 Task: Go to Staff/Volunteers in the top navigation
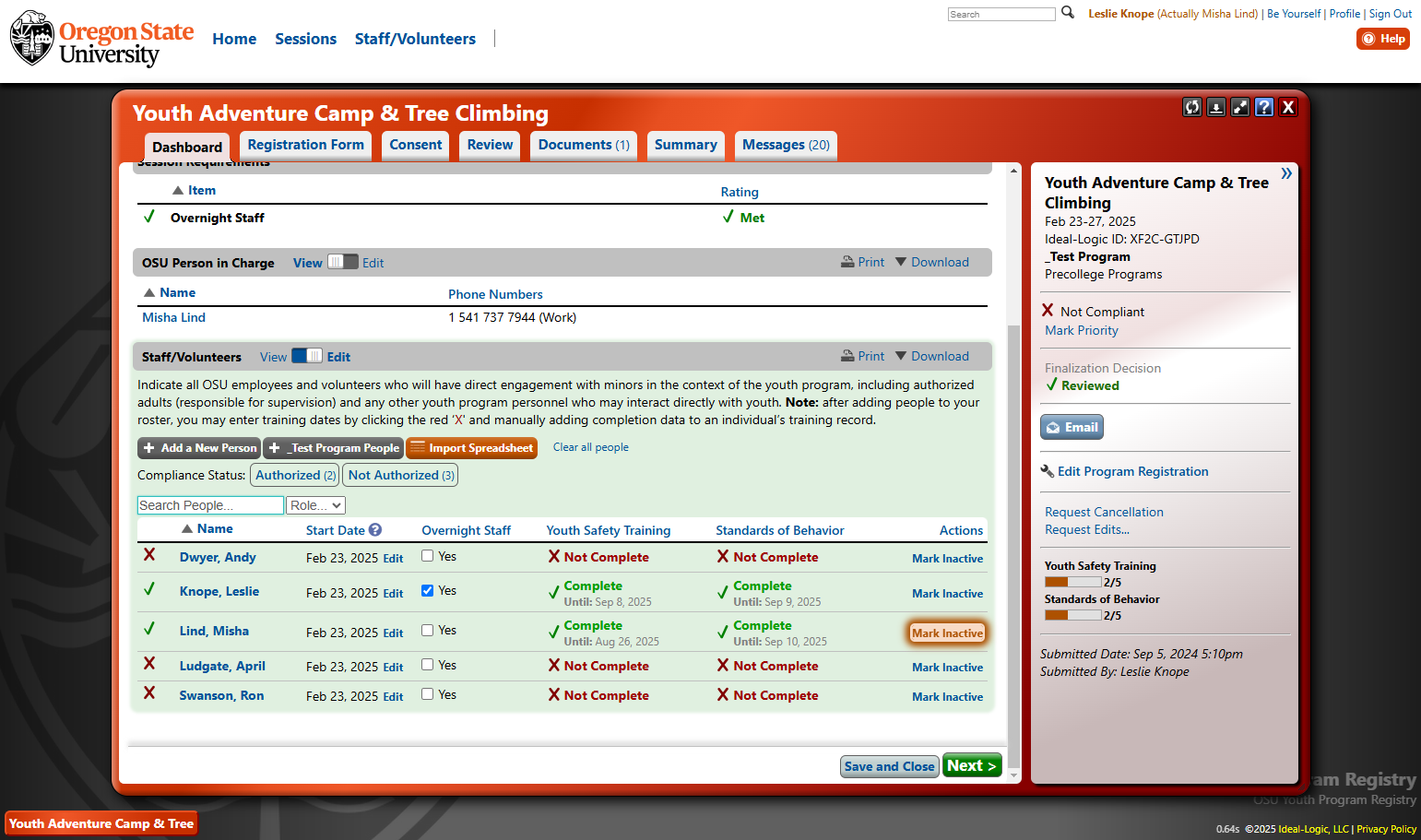pos(415,39)
